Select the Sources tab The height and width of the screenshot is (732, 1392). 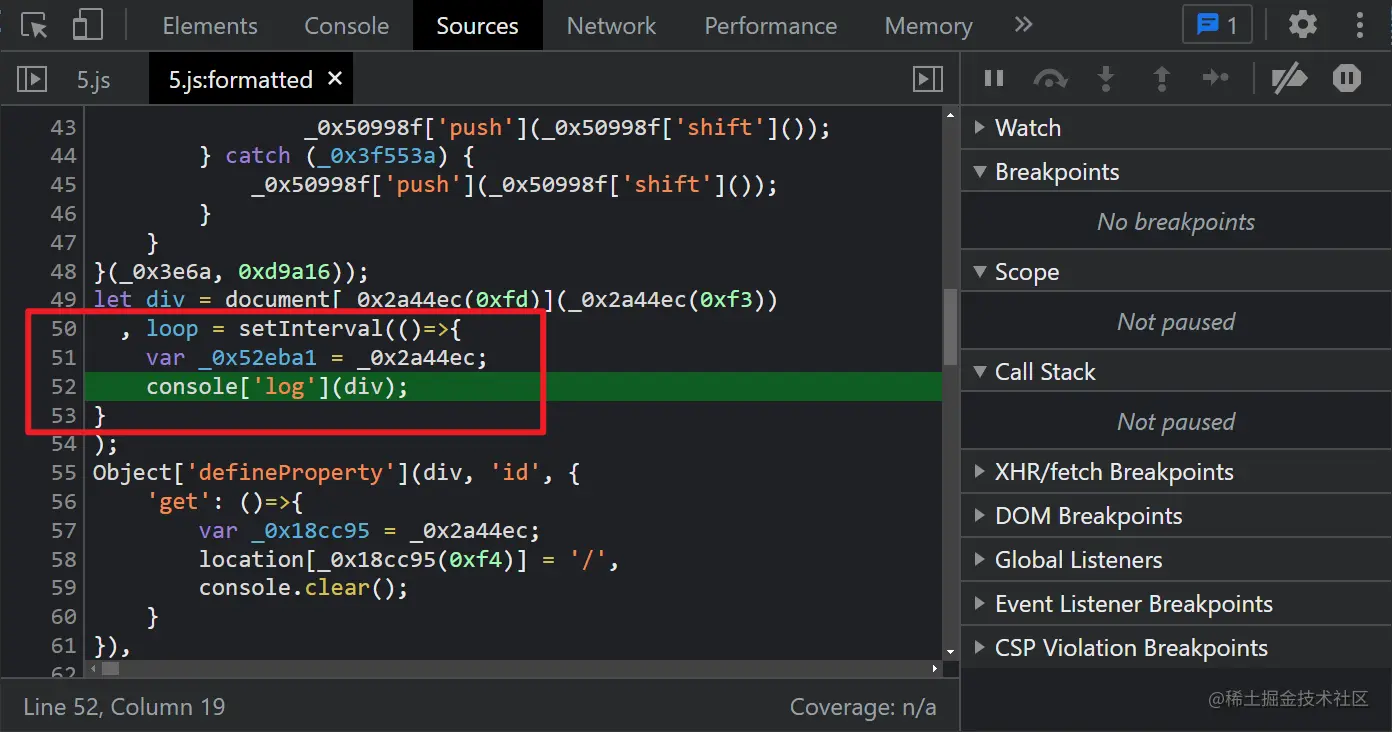tap(477, 26)
